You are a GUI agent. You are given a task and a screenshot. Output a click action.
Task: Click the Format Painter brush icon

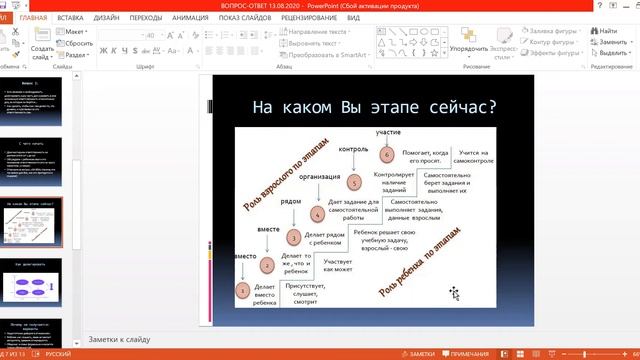[x=16, y=54]
